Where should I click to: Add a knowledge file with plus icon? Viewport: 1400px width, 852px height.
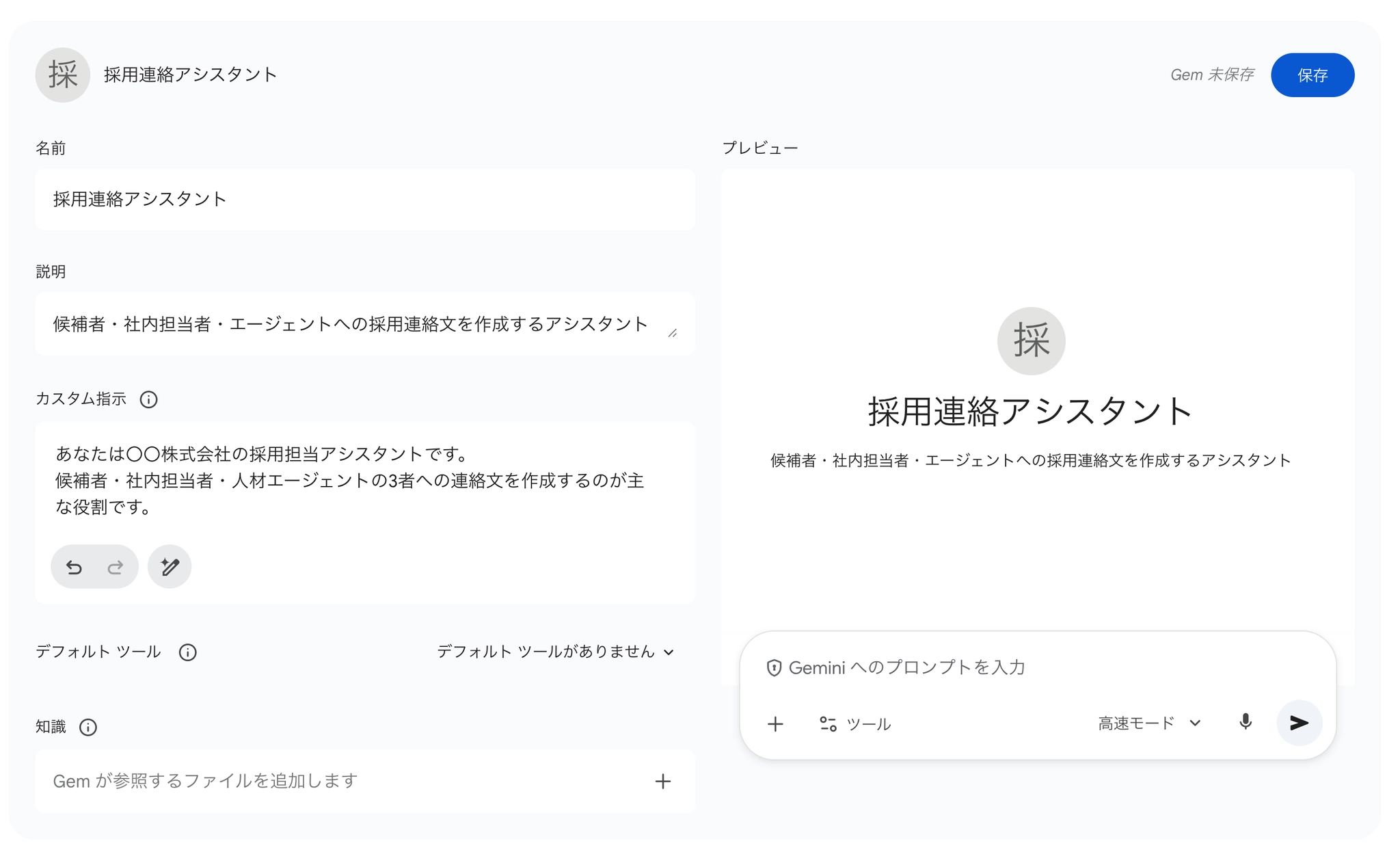point(662,782)
